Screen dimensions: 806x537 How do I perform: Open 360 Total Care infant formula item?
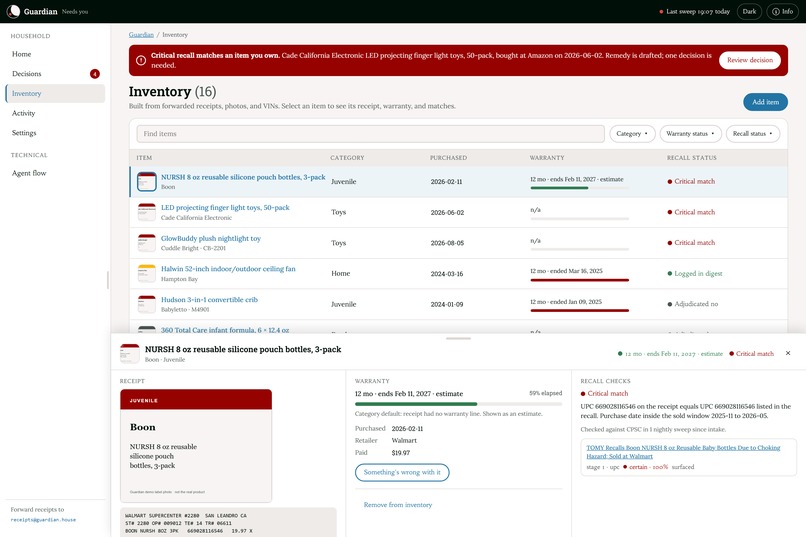225,330
